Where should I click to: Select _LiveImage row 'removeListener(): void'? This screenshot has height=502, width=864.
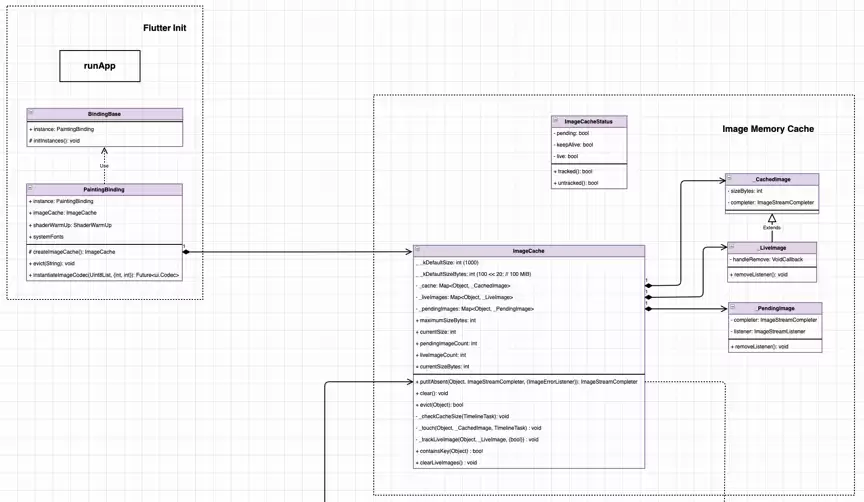(x=772, y=274)
